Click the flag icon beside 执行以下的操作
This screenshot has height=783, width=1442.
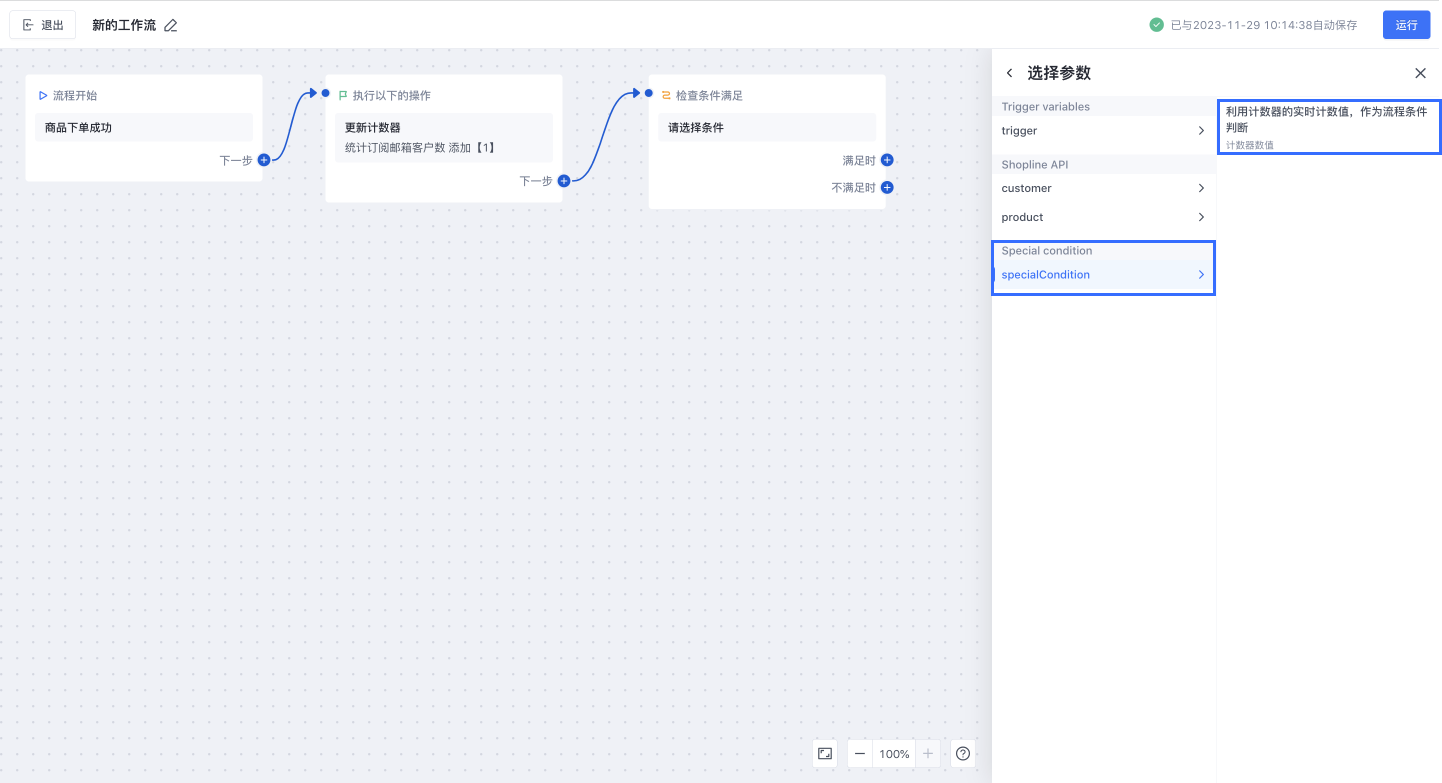(x=343, y=96)
